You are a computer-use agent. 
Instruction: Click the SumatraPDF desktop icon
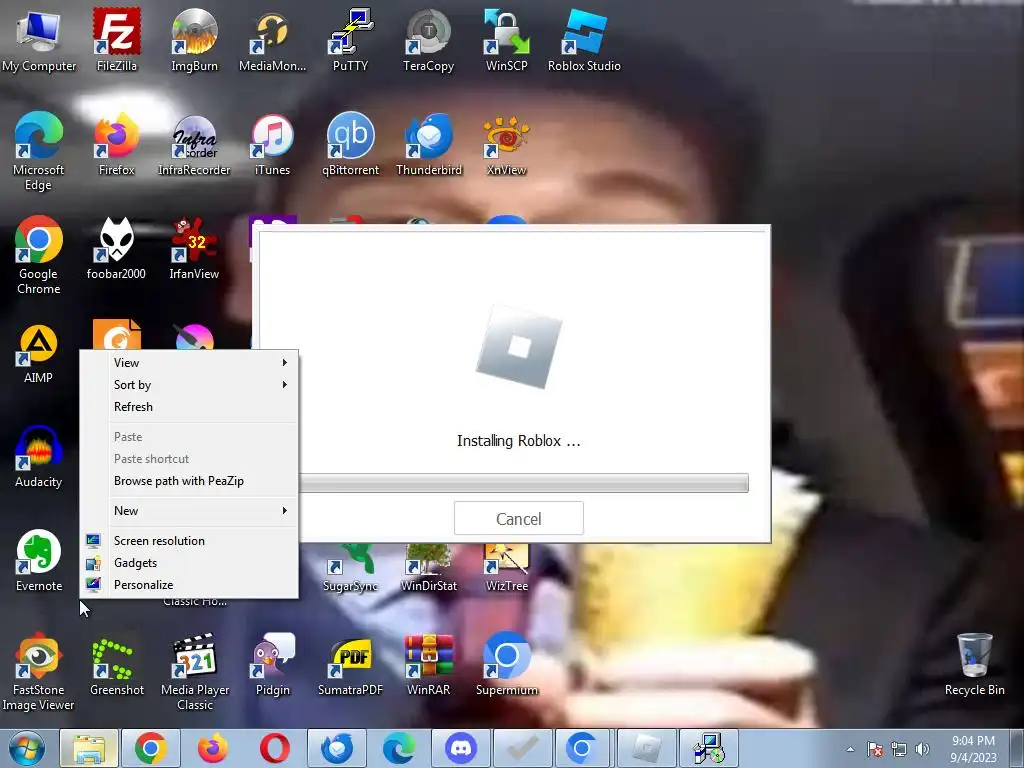click(350, 665)
